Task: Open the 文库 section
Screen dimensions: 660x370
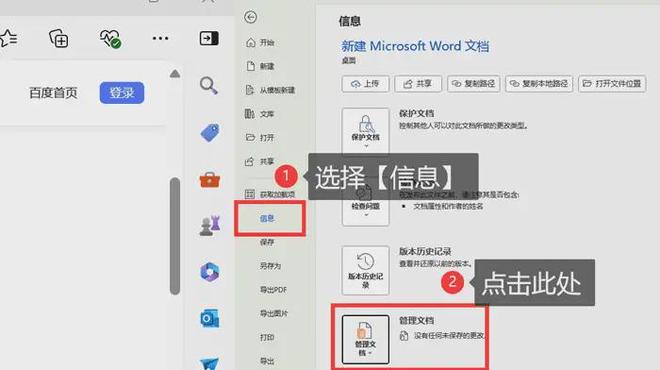Action: pos(260,114)
